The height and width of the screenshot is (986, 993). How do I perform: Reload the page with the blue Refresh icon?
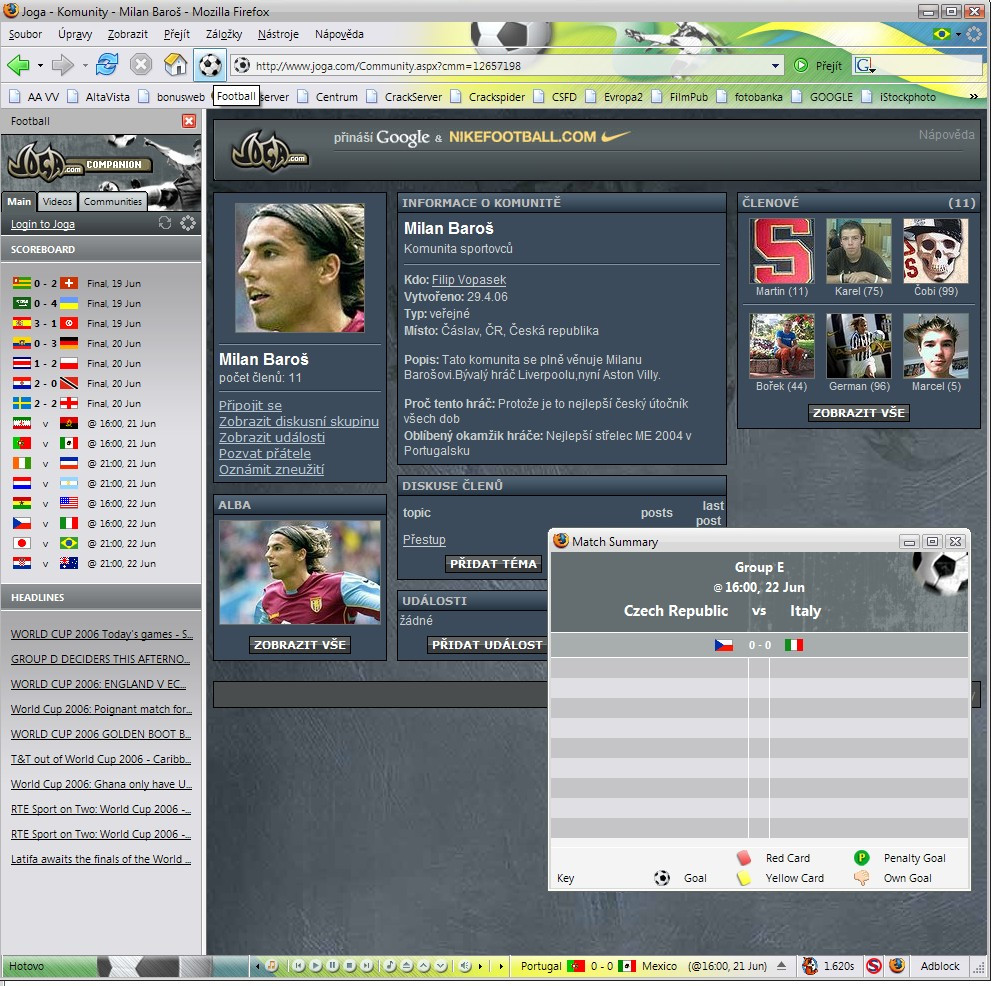(107, 65)
